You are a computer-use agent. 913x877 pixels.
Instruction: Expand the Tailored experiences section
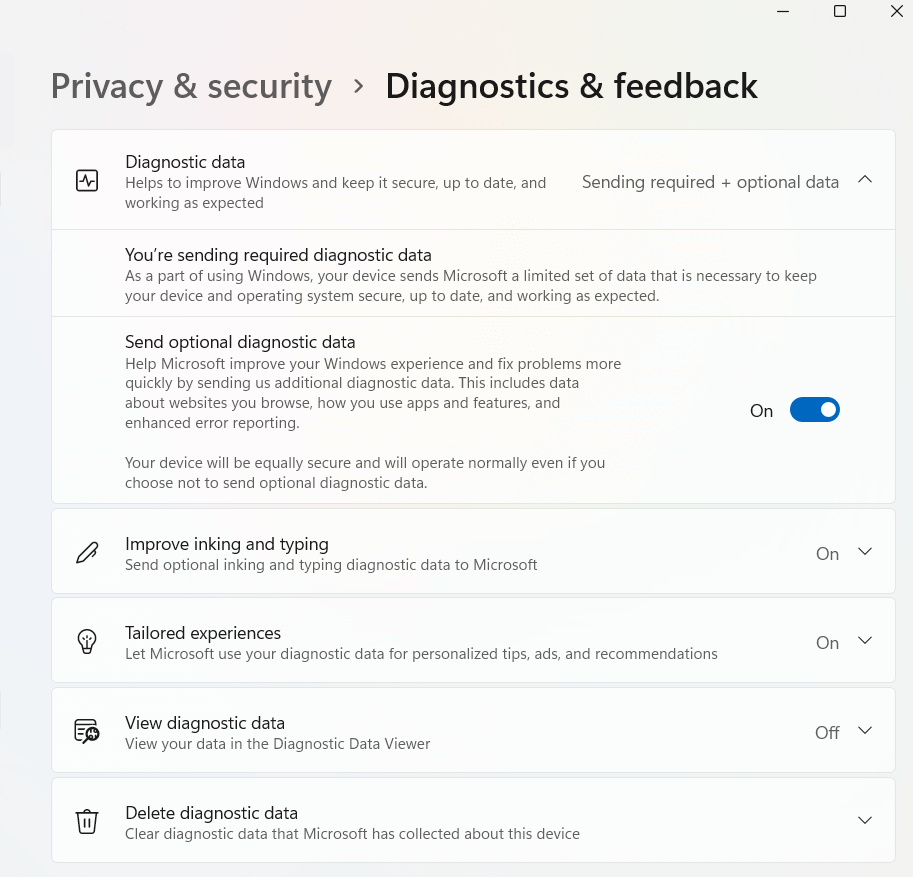click(x=864, y=641)
